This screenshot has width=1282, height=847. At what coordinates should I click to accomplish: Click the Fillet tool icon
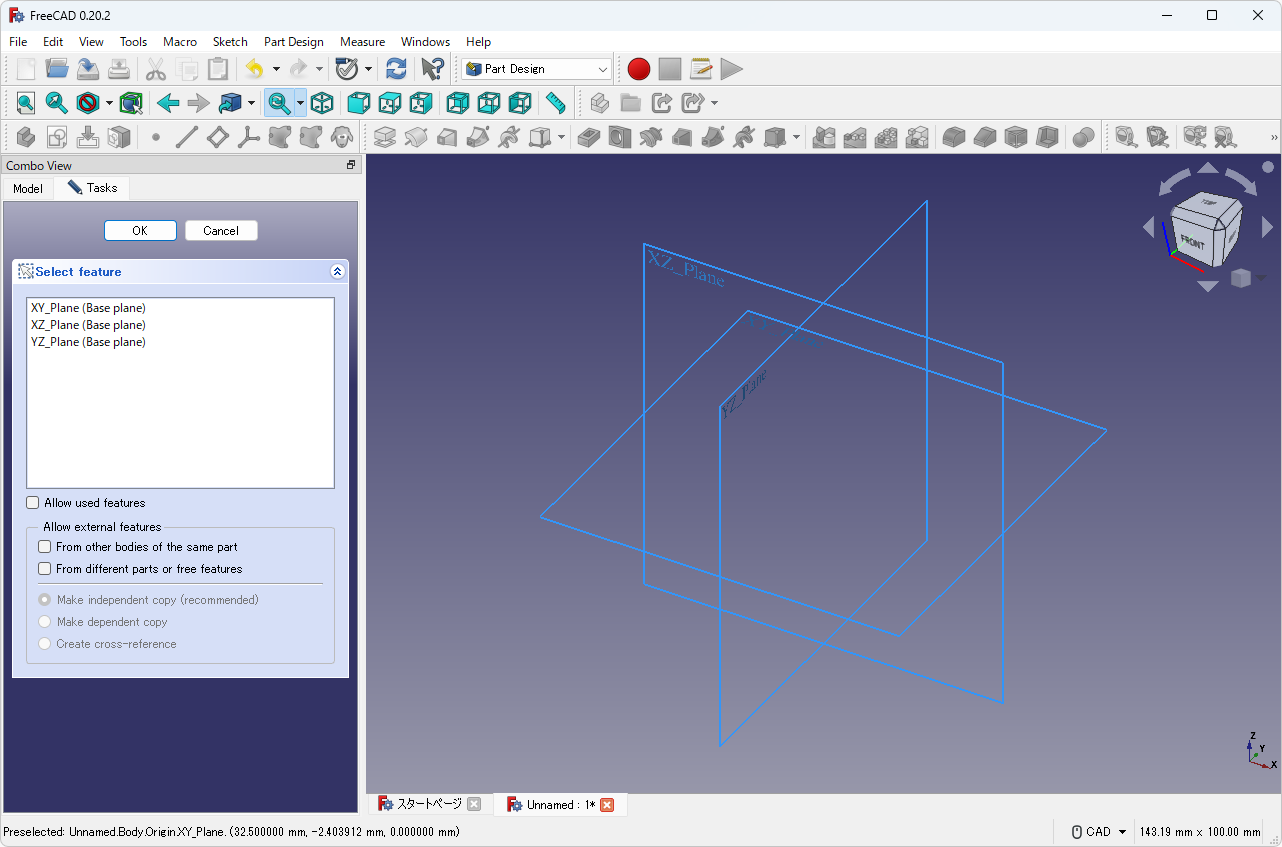click(953, 137)
